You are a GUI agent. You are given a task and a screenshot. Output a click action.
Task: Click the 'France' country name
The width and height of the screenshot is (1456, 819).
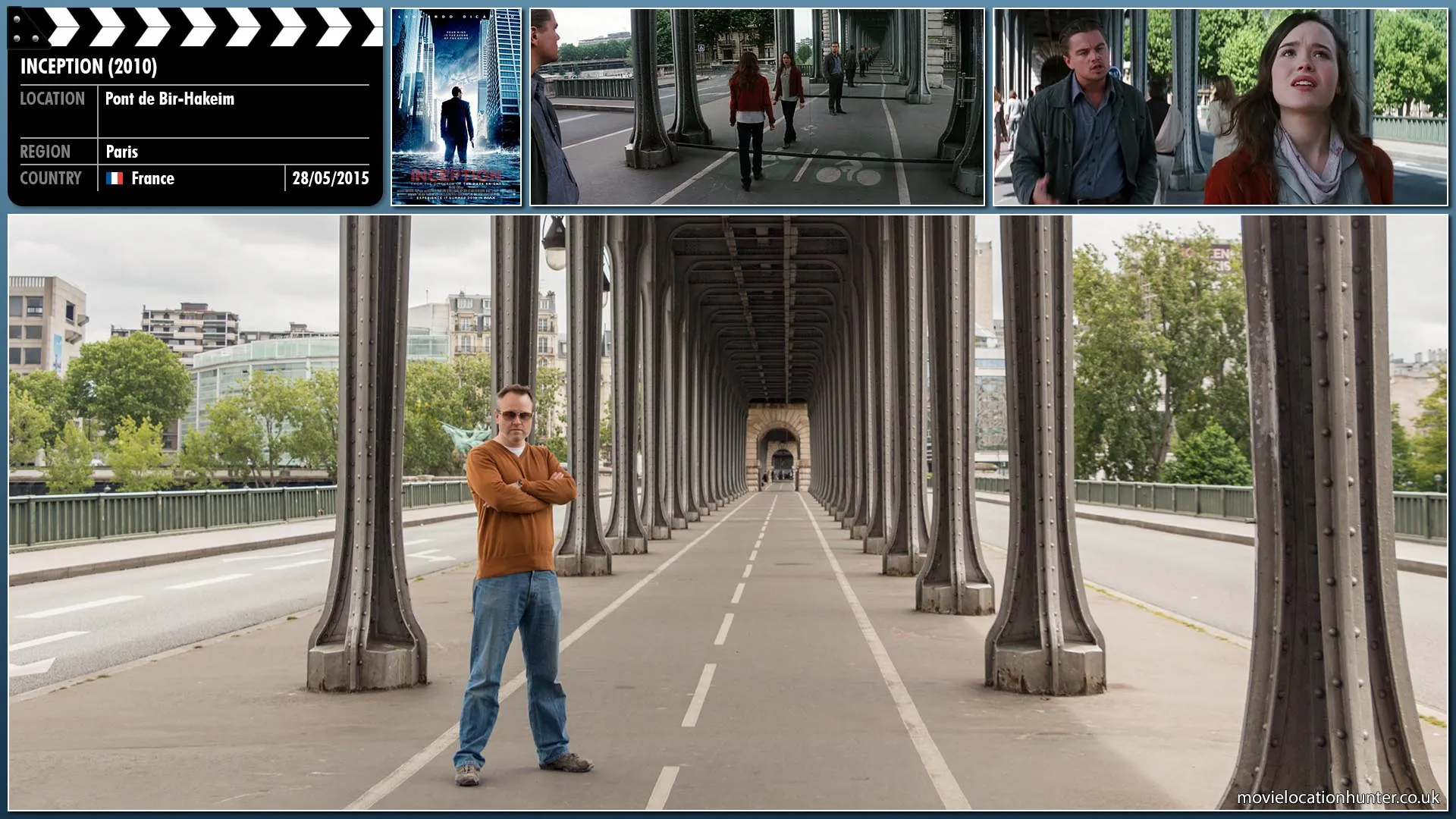point(152,178)
